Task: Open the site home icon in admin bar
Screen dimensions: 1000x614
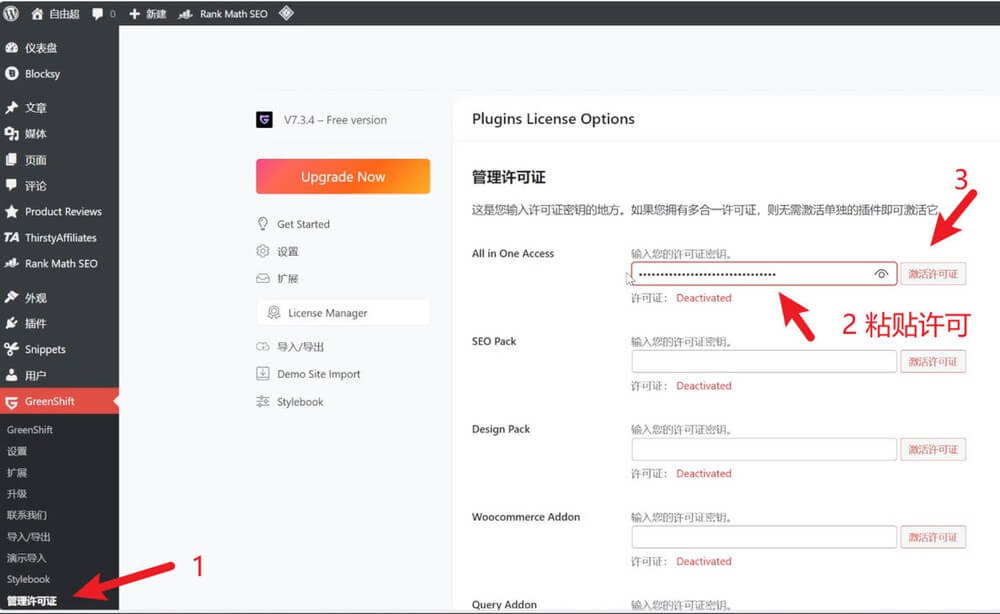Action: (37, 13)
